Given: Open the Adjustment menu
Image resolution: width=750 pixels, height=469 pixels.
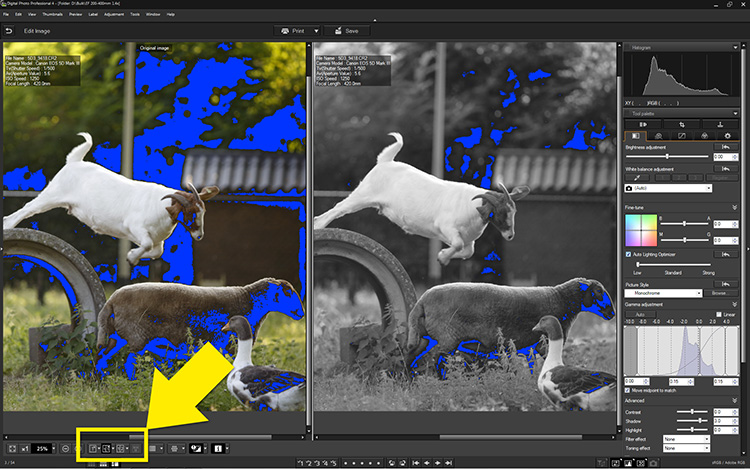Looking at the screenshot, I should click(x=114, y=15).
